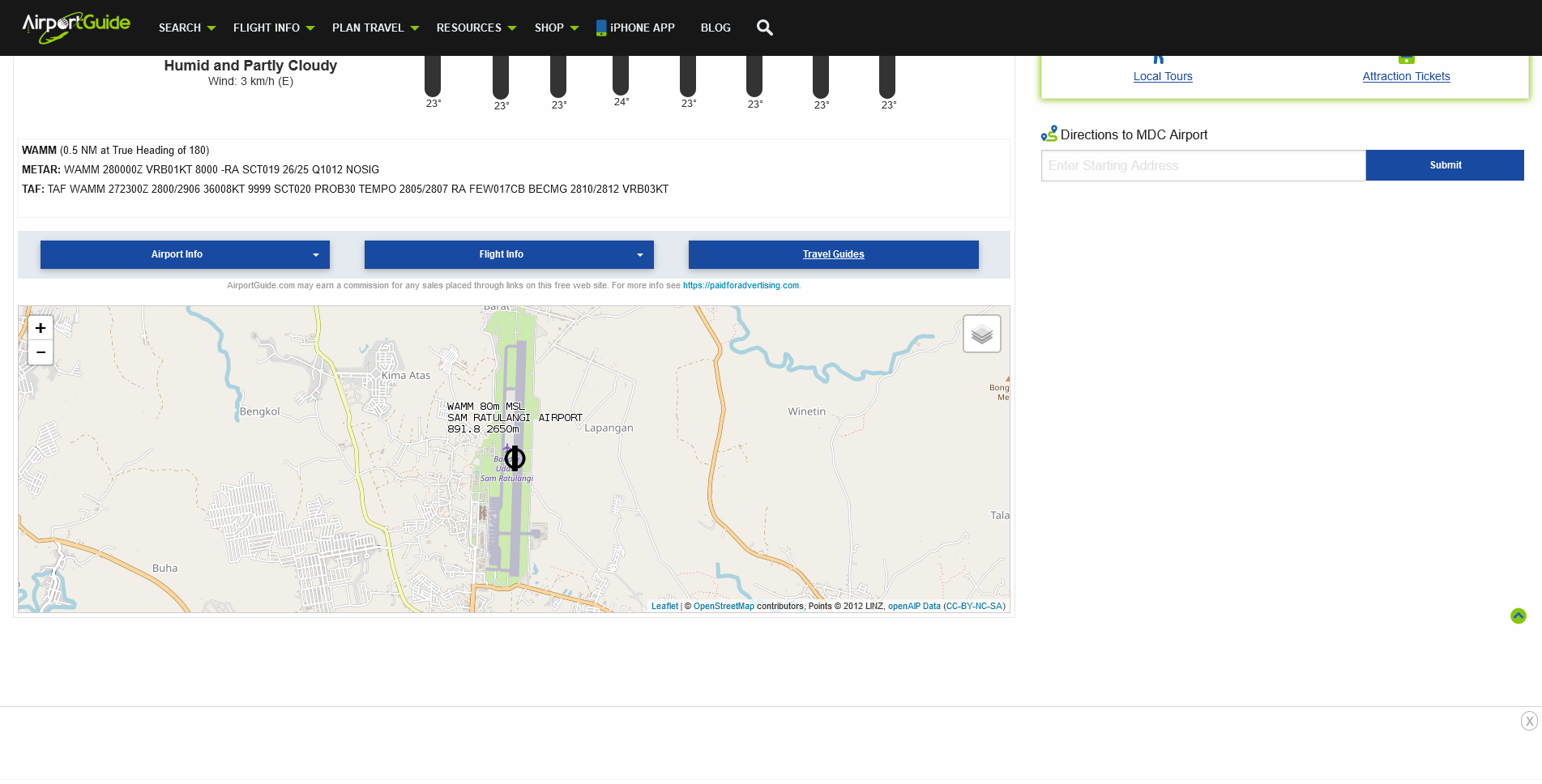The height and width of the screenshot is (784, 1542).
Task: Submit the starting address
Action: click(x=1445, y=165)
